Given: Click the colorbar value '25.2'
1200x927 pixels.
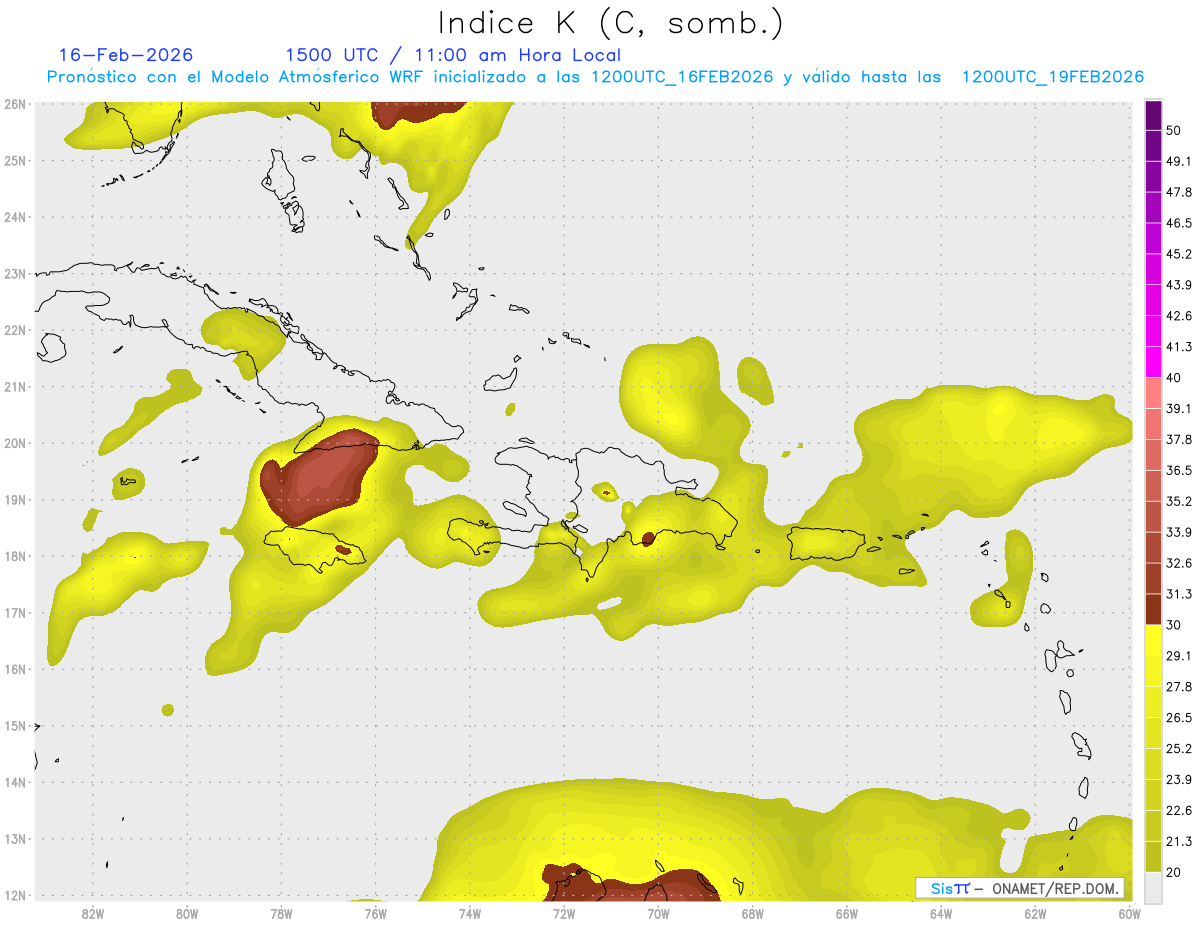Looking at the screenshot, I should [1178, 749].
